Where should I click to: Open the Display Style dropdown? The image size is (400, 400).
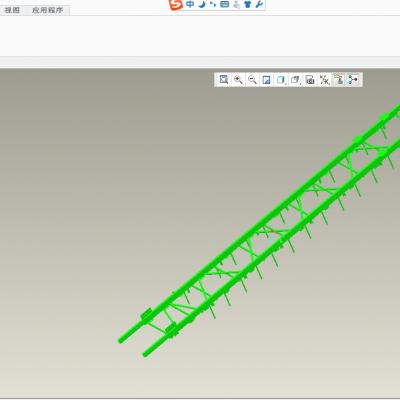point(281,80)
